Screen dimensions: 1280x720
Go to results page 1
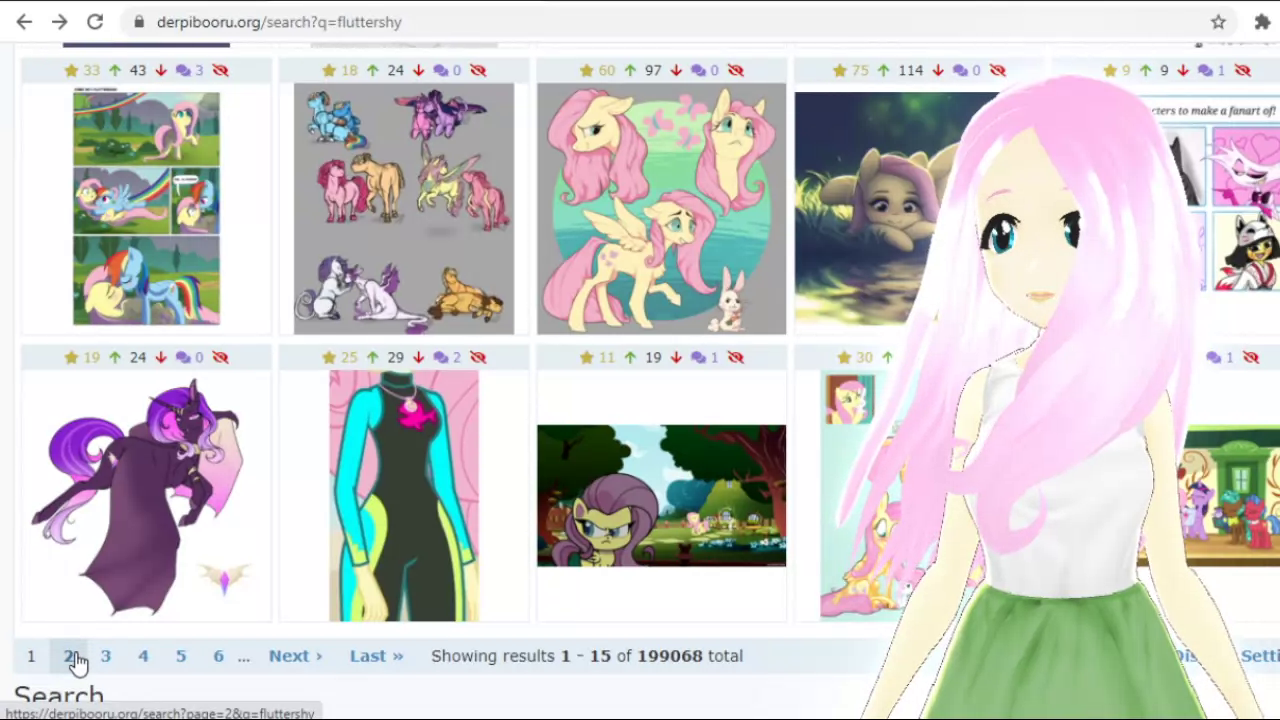coord(31,656)
